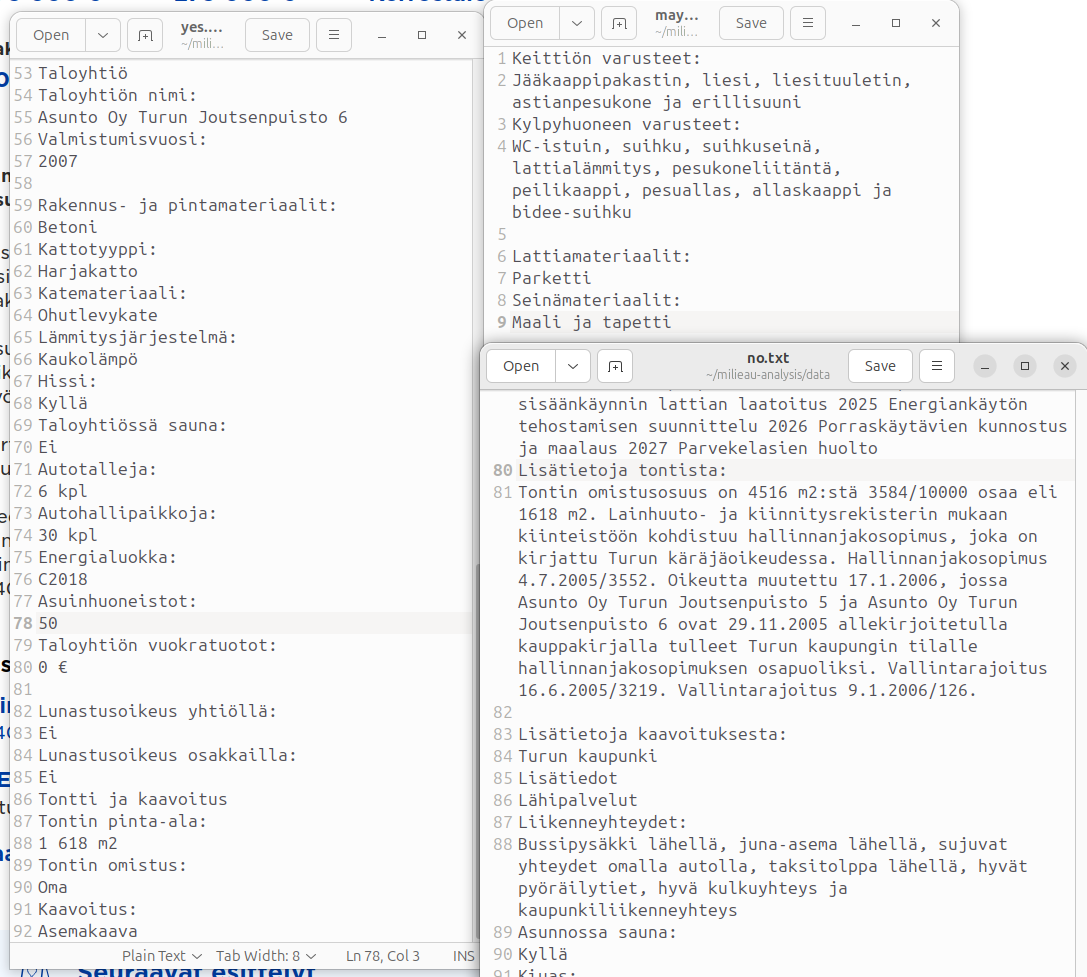Create new document in yes.txt window
This screenshot has height=977, width=1087.
[146, 35]
